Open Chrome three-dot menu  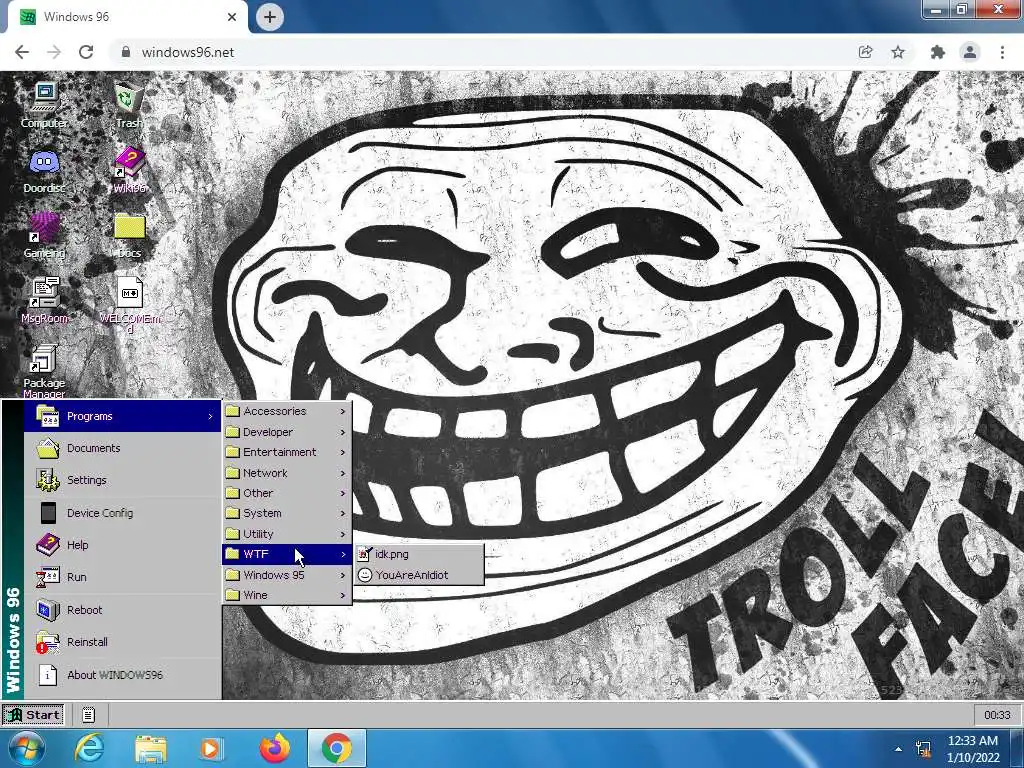tap(1002, 52)
